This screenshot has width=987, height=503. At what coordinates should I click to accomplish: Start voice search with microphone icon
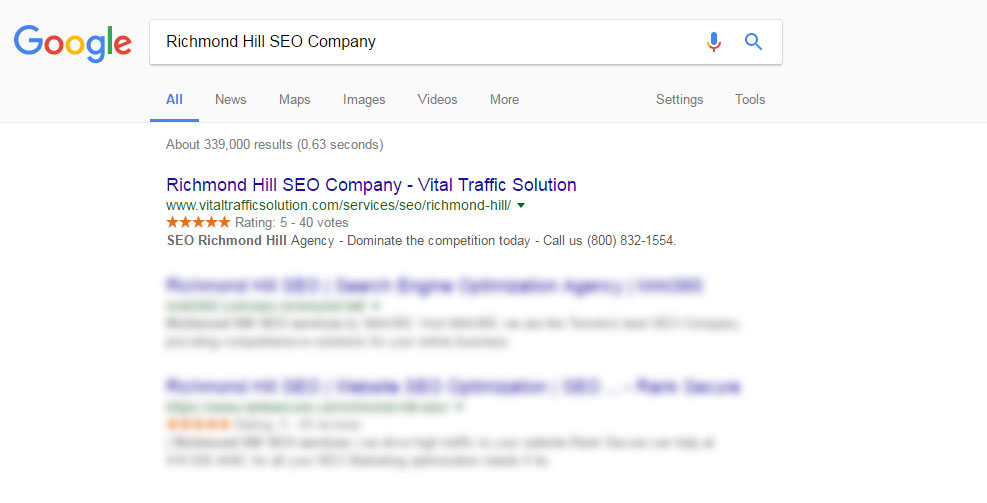[x=713, y=42]
